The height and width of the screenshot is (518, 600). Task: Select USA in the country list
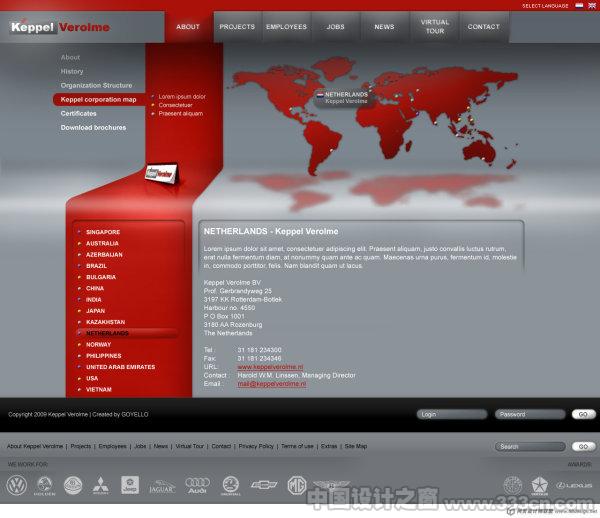point(92,378)
